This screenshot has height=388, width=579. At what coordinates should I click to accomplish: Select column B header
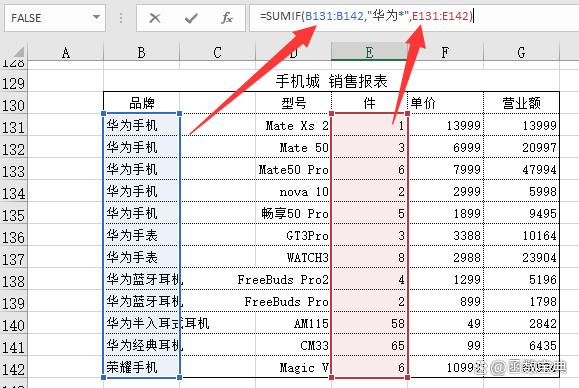141,52
